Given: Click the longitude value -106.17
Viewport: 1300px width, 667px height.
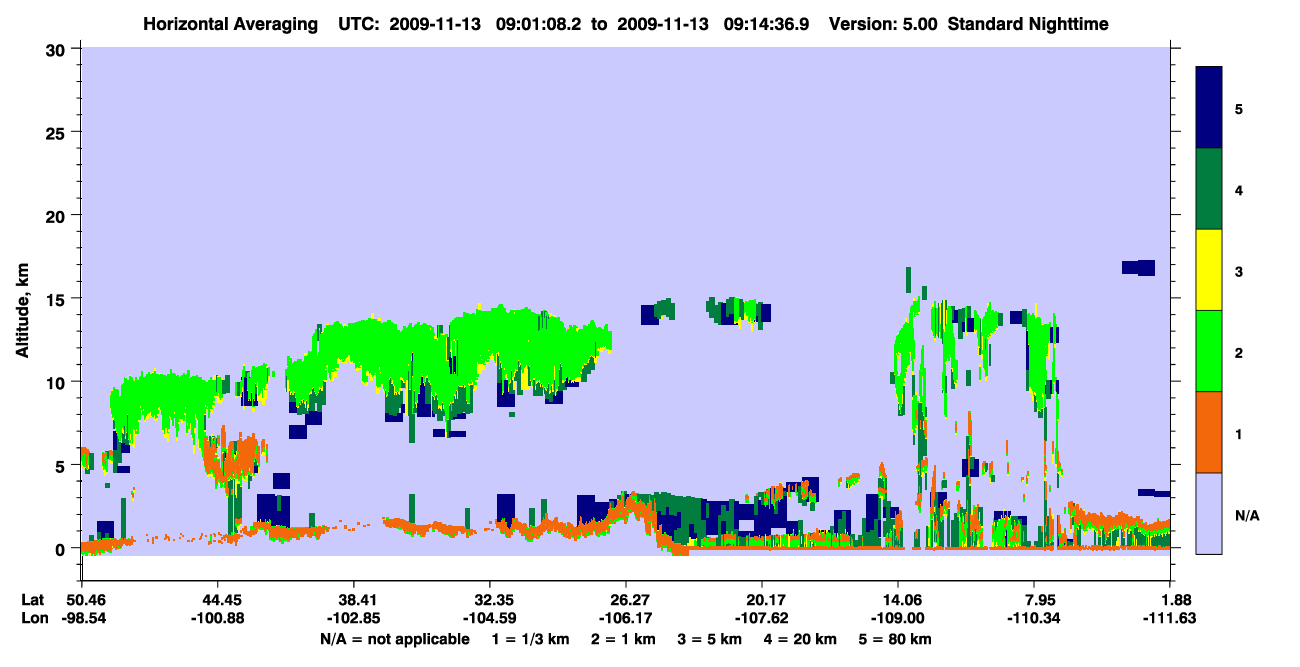Looking at the screenshot, I should point(625,619).
